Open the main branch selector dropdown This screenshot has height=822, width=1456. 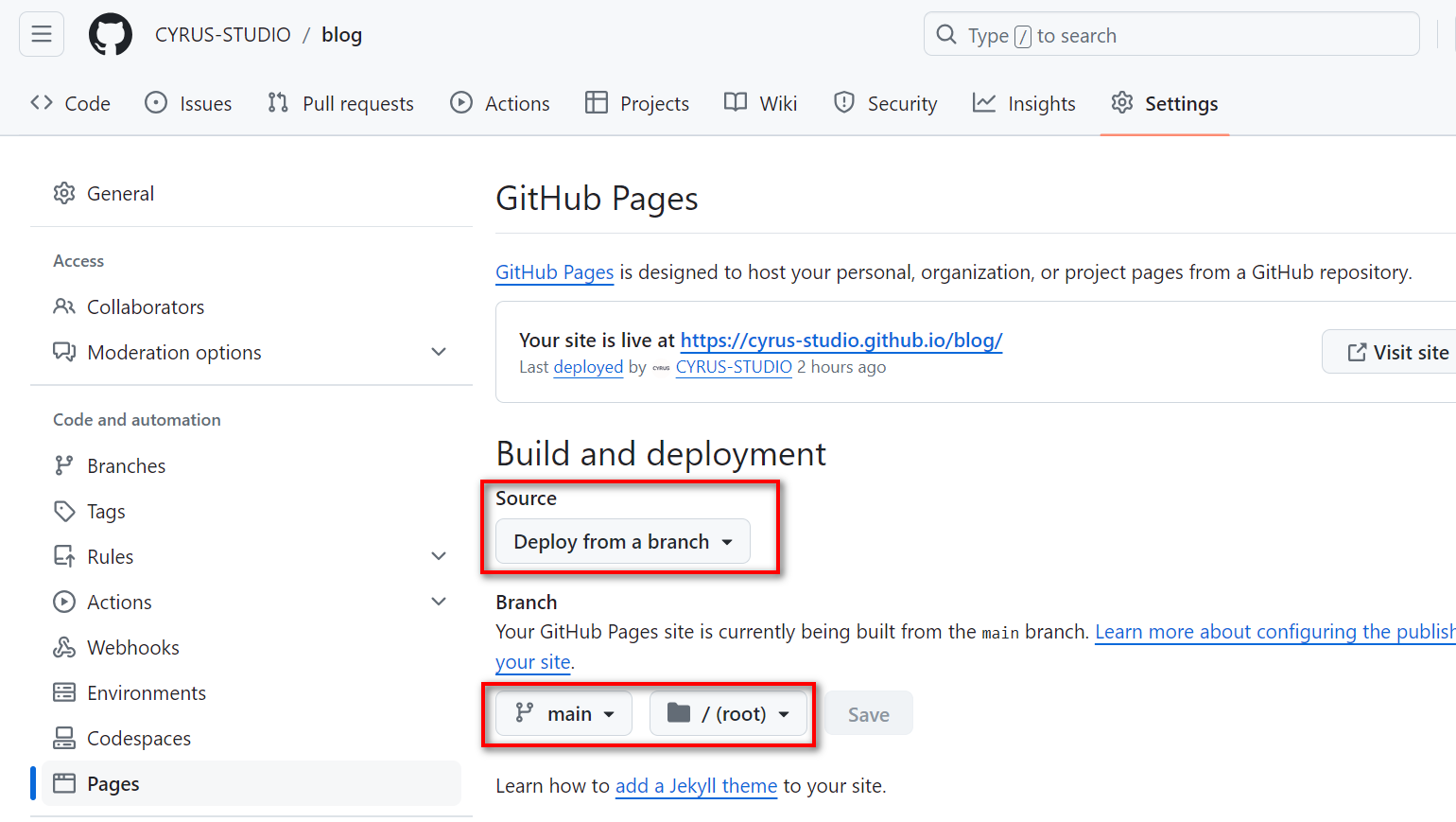(564, 713)
